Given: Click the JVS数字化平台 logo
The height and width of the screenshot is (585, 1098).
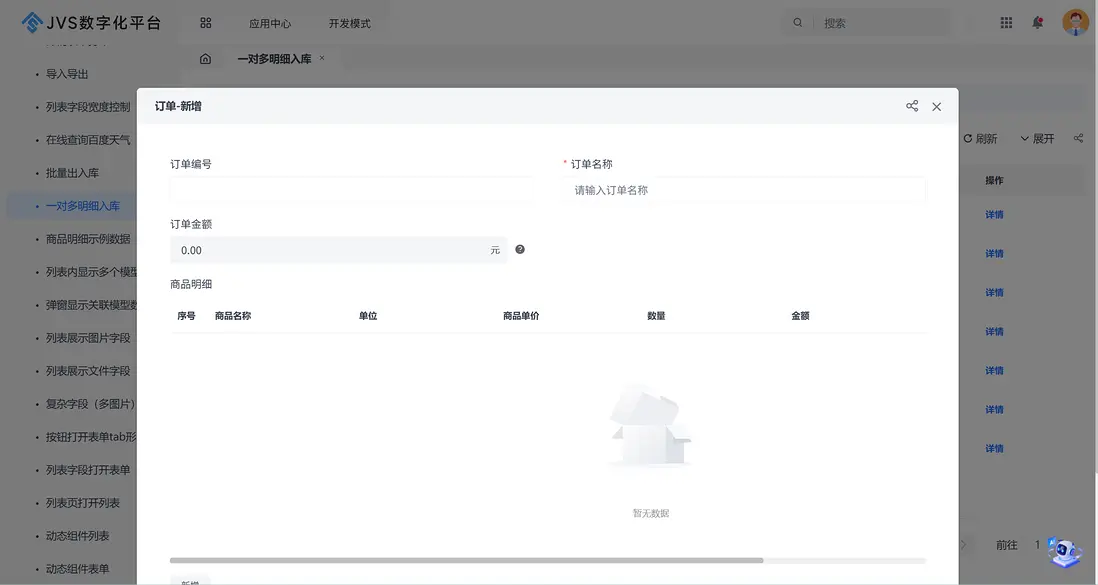Looking at the screenshot, I should pyautogui.click(x=91, y=23).
